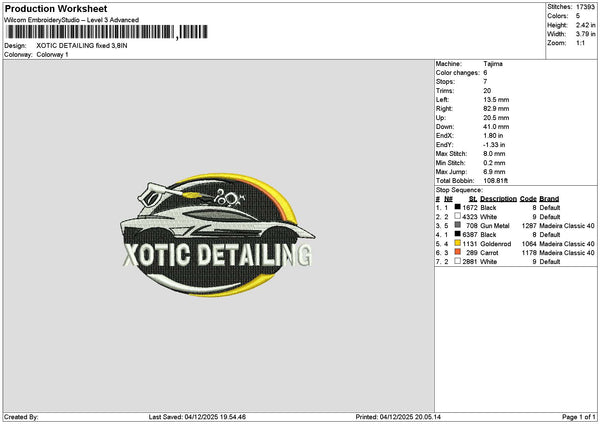Pick the white swatch beside 2881
600x424 pixels.
click(x=458, y=261)
